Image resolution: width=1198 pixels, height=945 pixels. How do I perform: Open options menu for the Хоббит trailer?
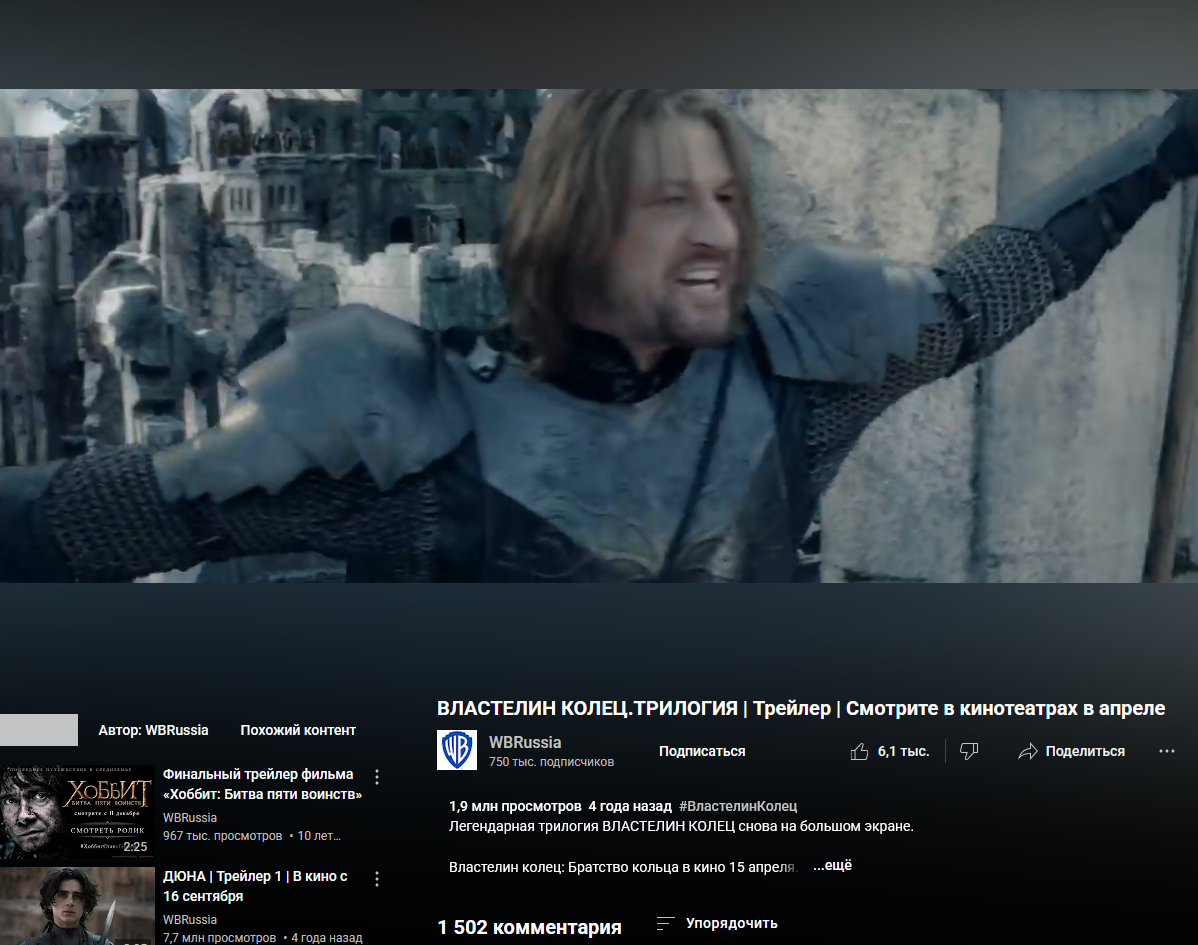[377, 777]
